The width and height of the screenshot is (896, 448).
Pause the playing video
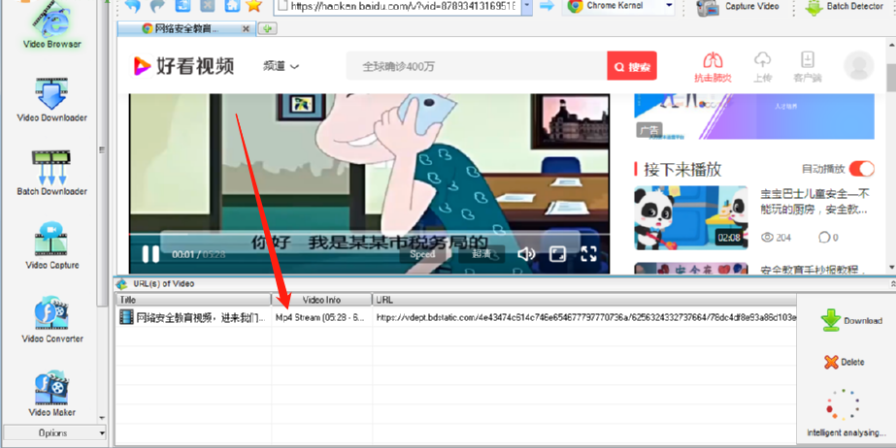coord(150,254)
